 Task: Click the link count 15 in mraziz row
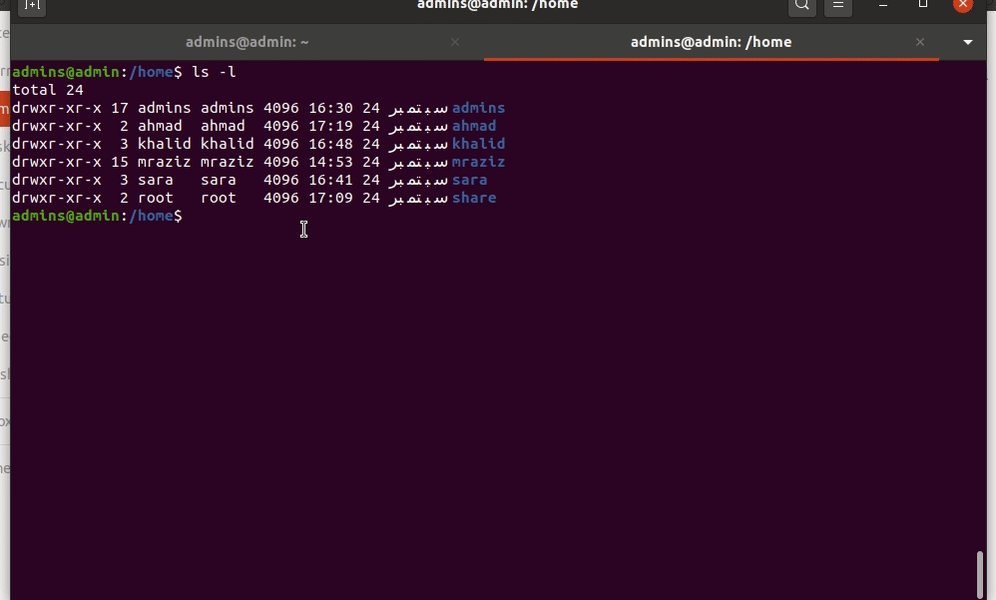[119, 162]
